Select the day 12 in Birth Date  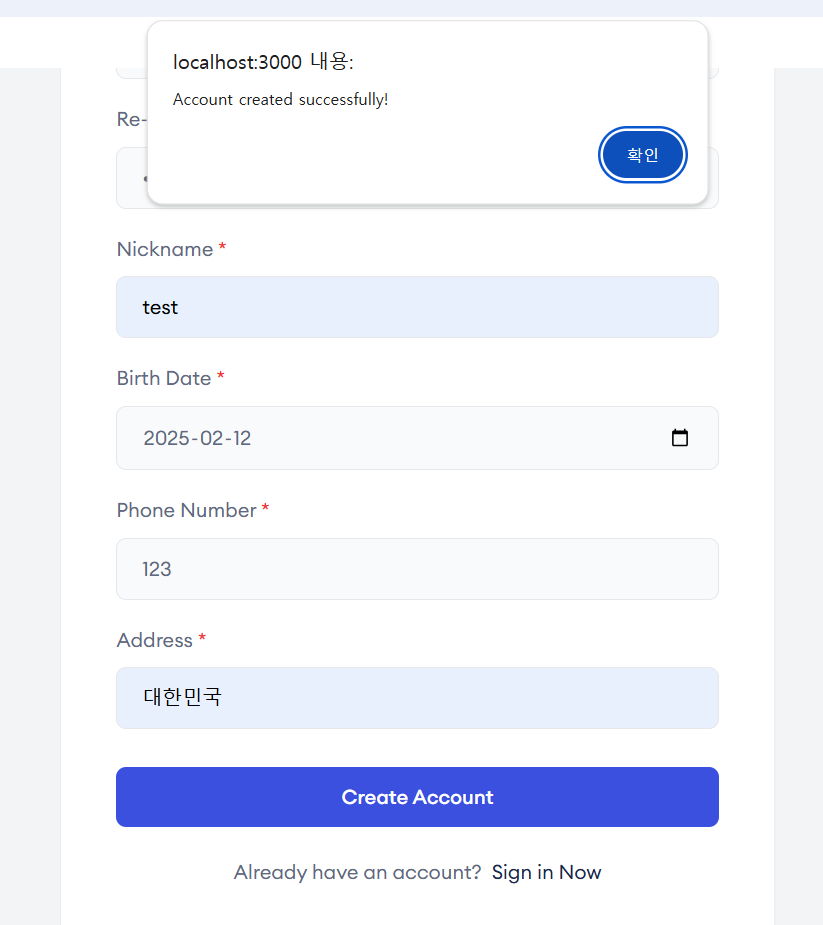[242, 438]
